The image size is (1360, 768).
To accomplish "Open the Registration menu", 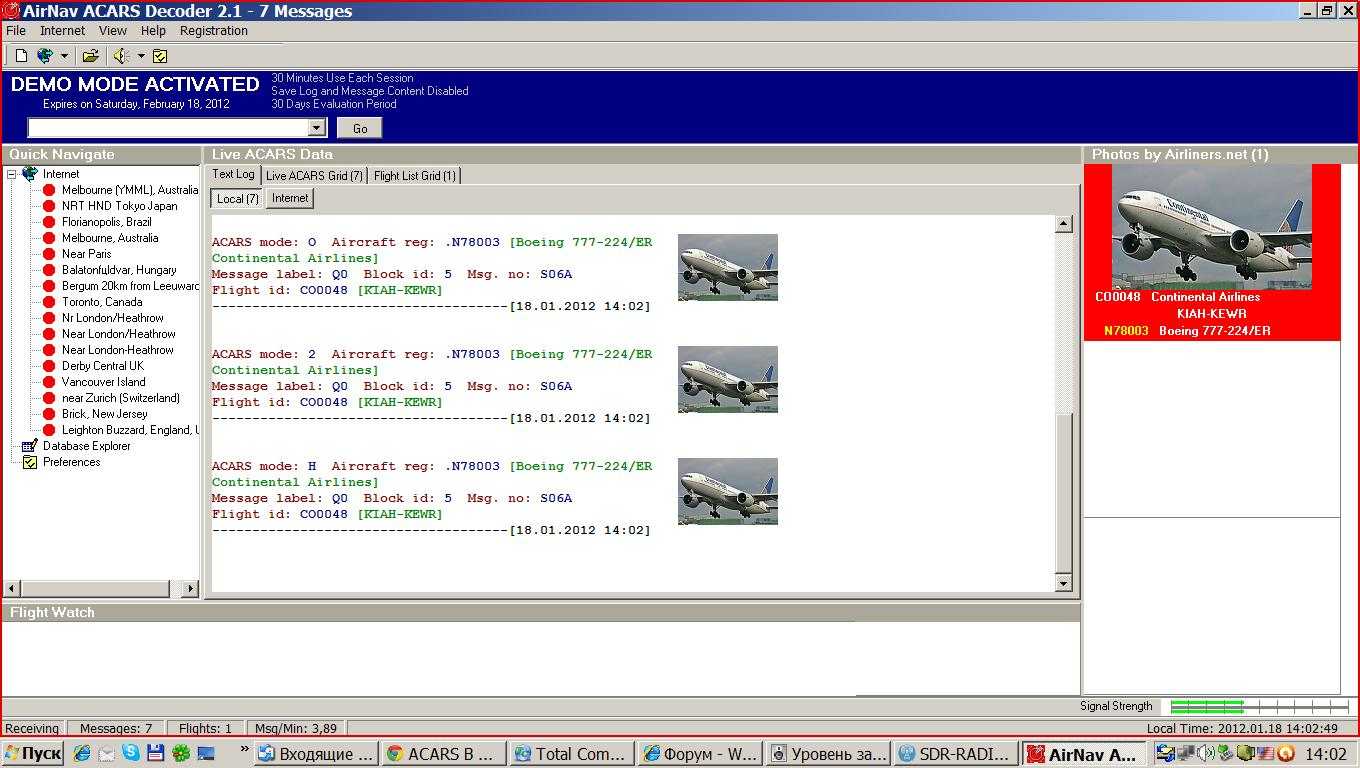I will [x=214, y=31].
